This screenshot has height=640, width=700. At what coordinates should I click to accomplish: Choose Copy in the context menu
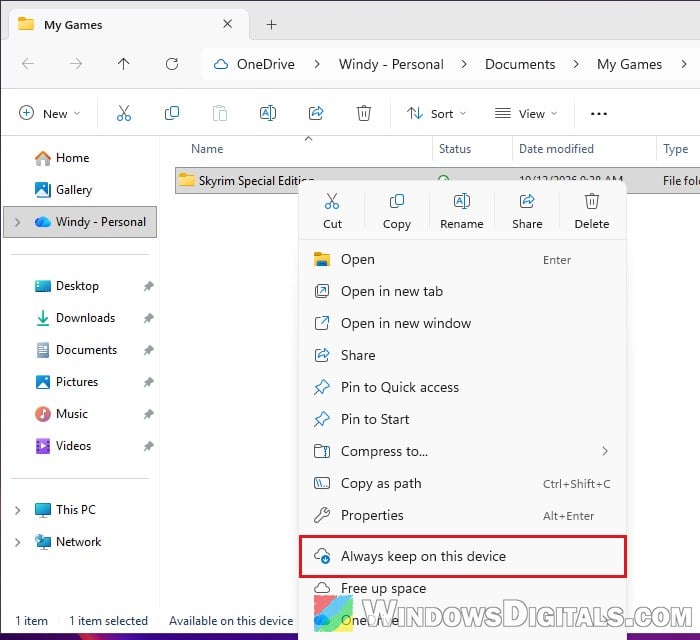coord(396,212)
